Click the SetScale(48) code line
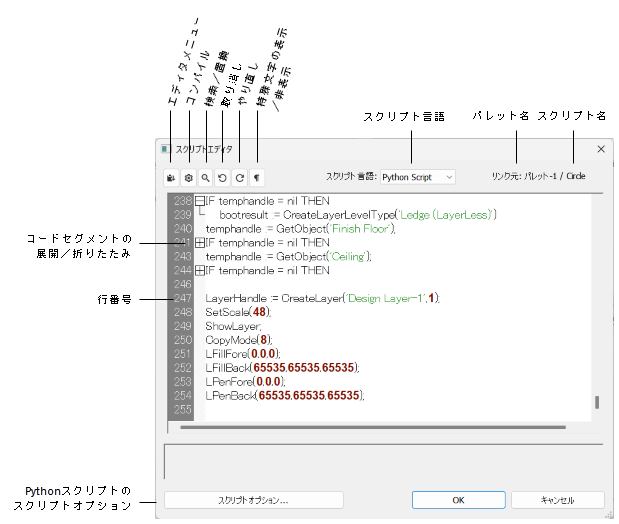 coord(238,312)
